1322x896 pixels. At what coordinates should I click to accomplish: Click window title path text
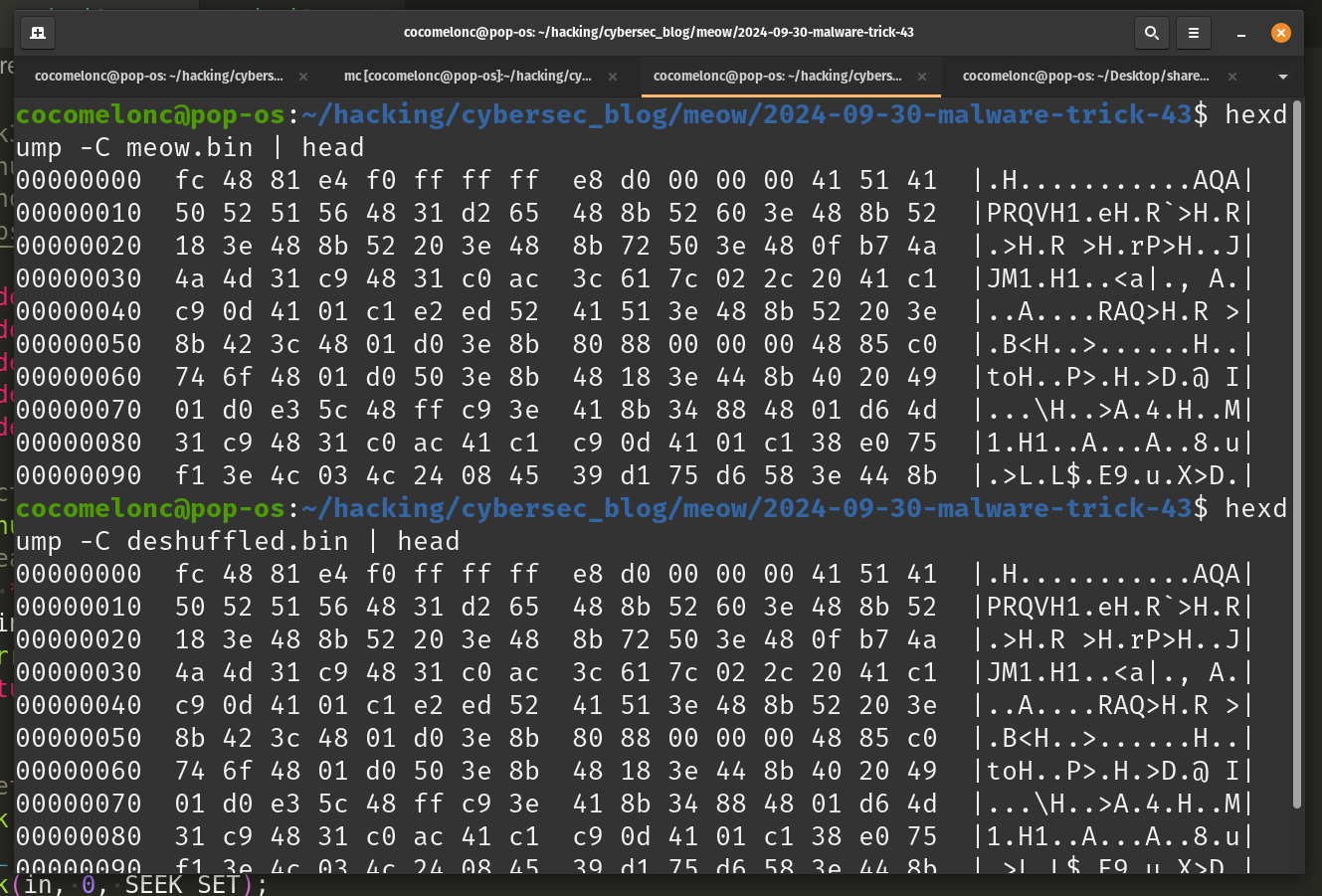point(659,32)
